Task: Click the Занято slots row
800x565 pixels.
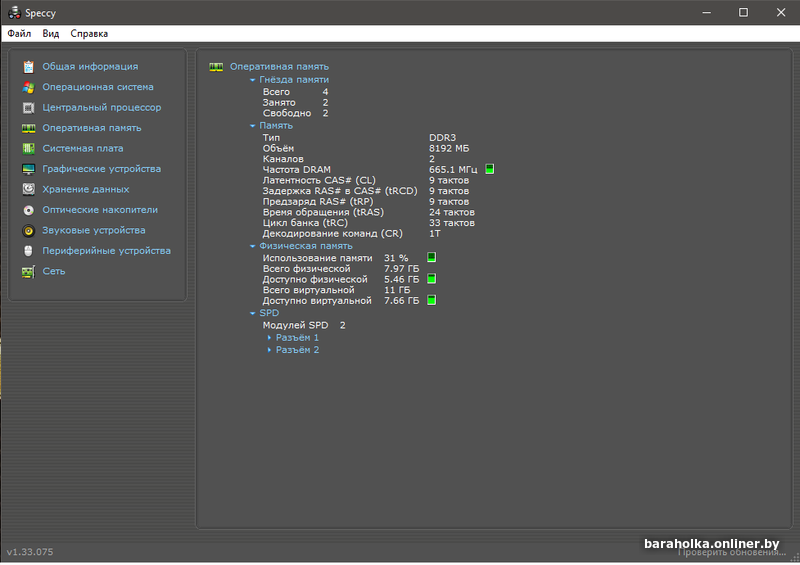Action: point(295,103)
